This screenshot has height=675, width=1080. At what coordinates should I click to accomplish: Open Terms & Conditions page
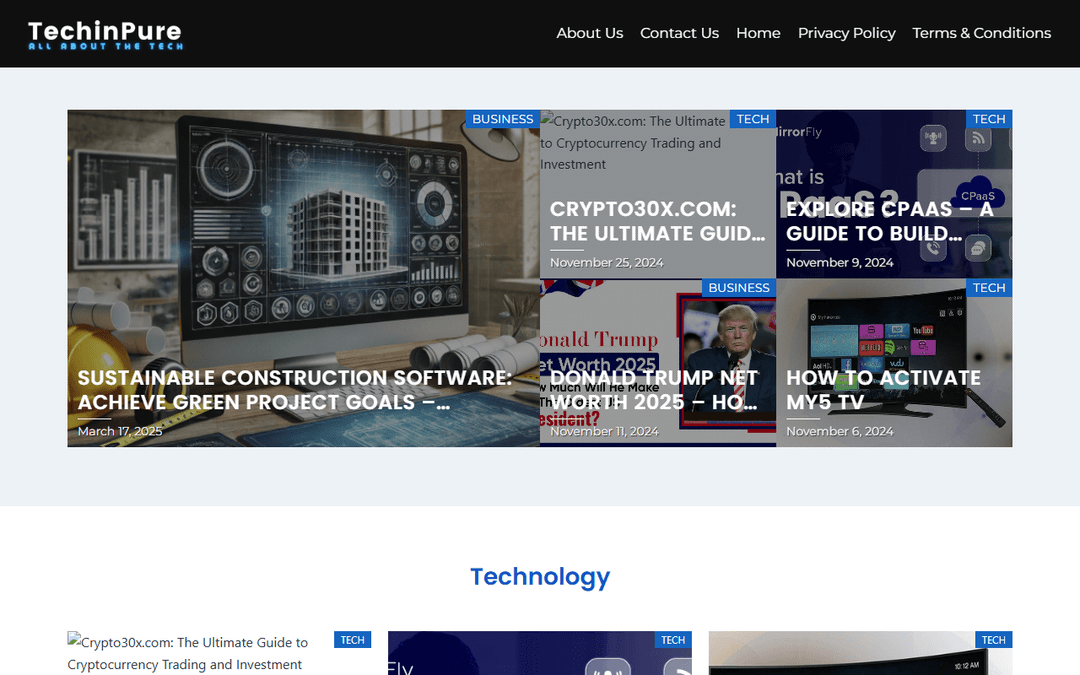(x=982, y=33)
